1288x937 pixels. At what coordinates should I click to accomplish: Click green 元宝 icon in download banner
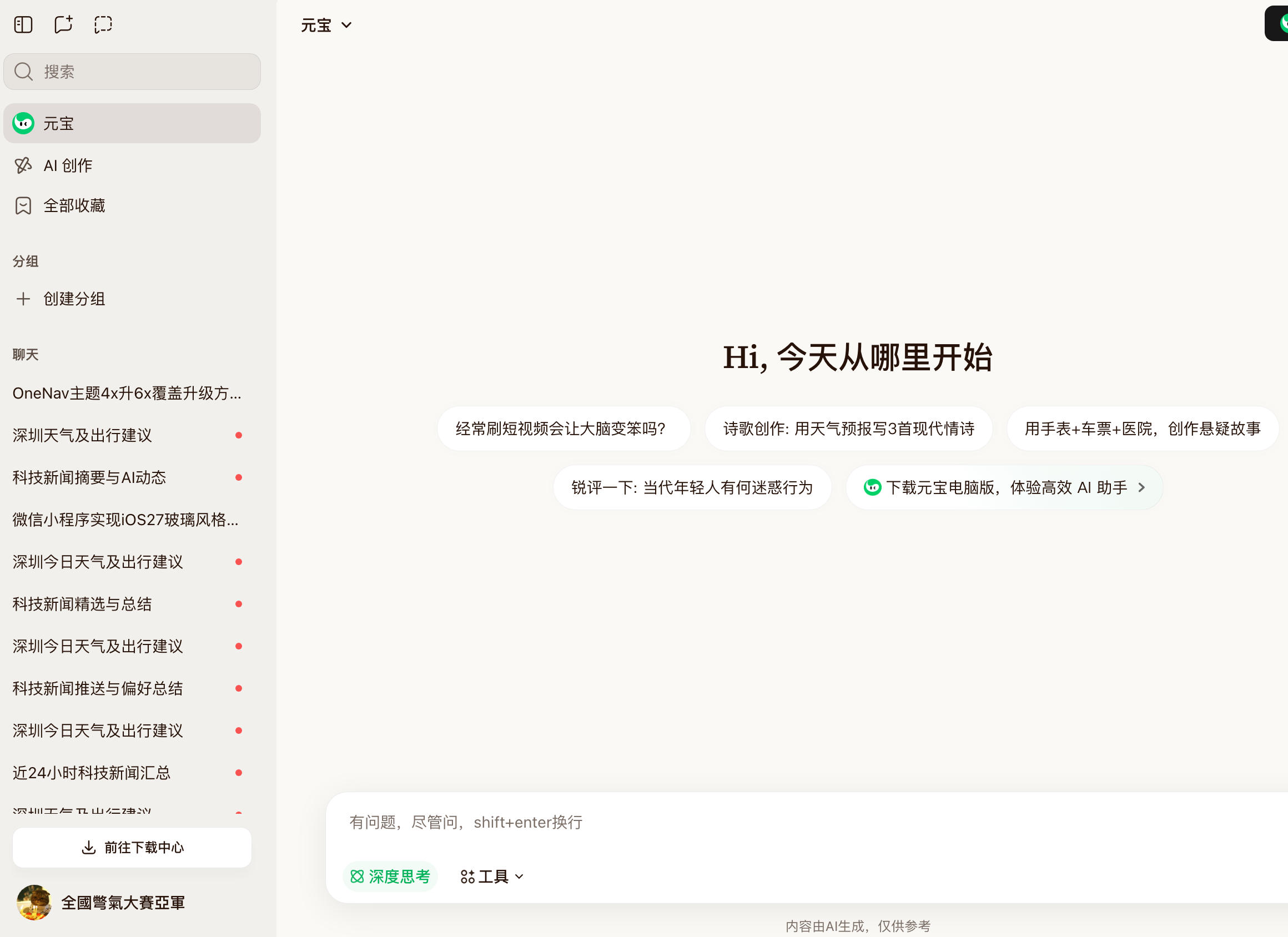tap(872, 487)
